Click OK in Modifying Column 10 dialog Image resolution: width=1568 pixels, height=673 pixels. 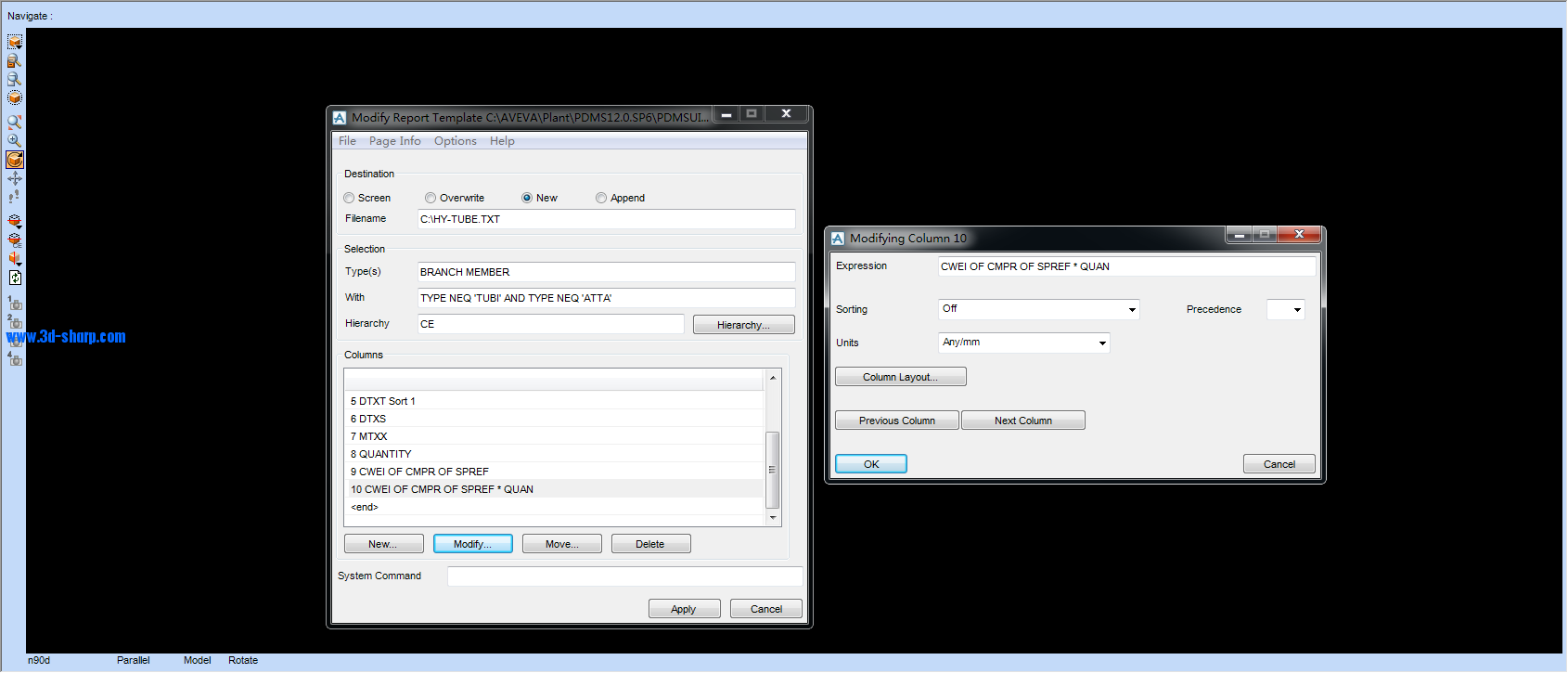pos(871,464)
